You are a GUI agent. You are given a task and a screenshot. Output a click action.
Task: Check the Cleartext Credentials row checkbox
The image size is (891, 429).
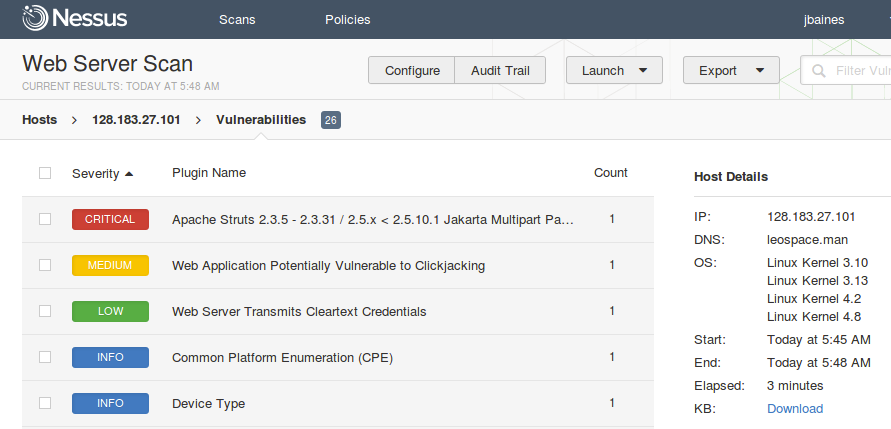point(45,311)
